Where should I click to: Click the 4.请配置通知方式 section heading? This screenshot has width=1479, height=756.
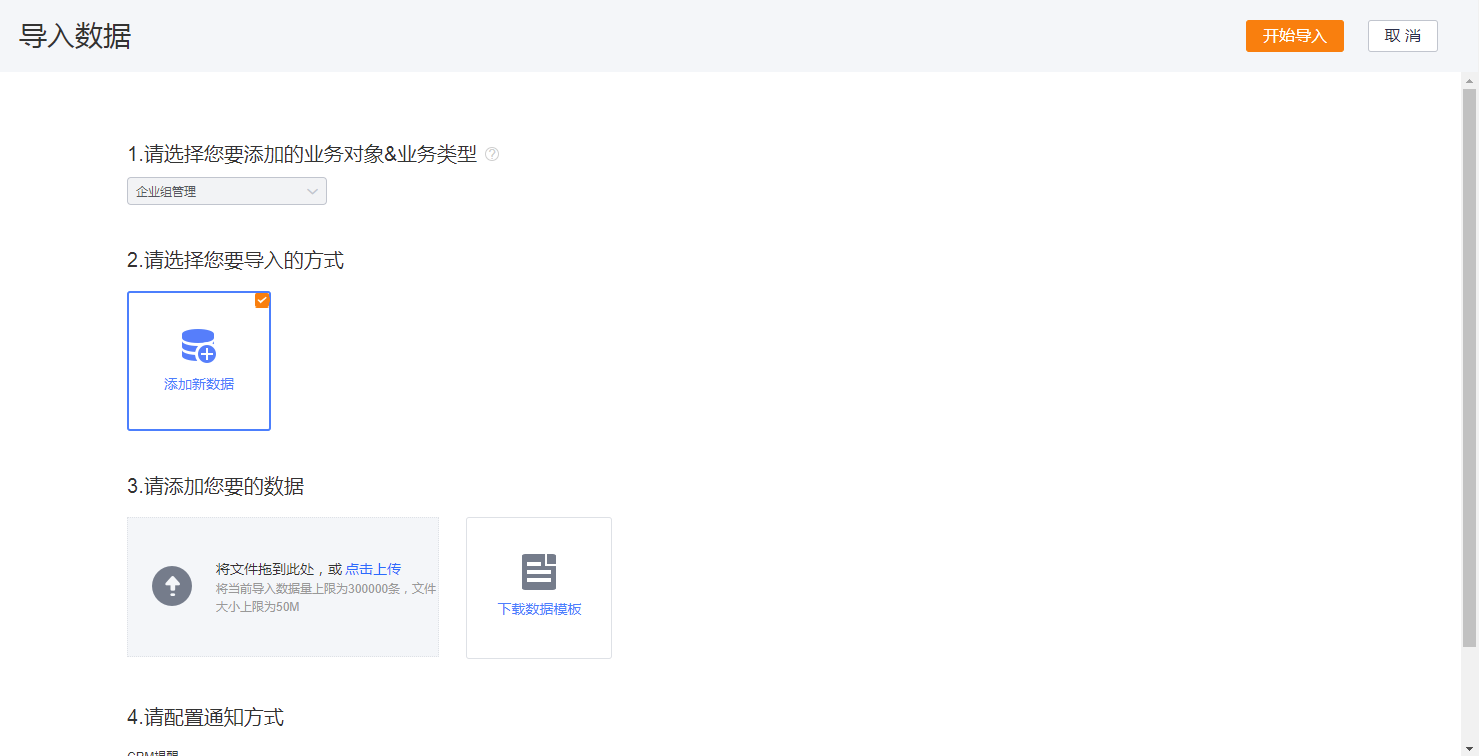(204, 716)
